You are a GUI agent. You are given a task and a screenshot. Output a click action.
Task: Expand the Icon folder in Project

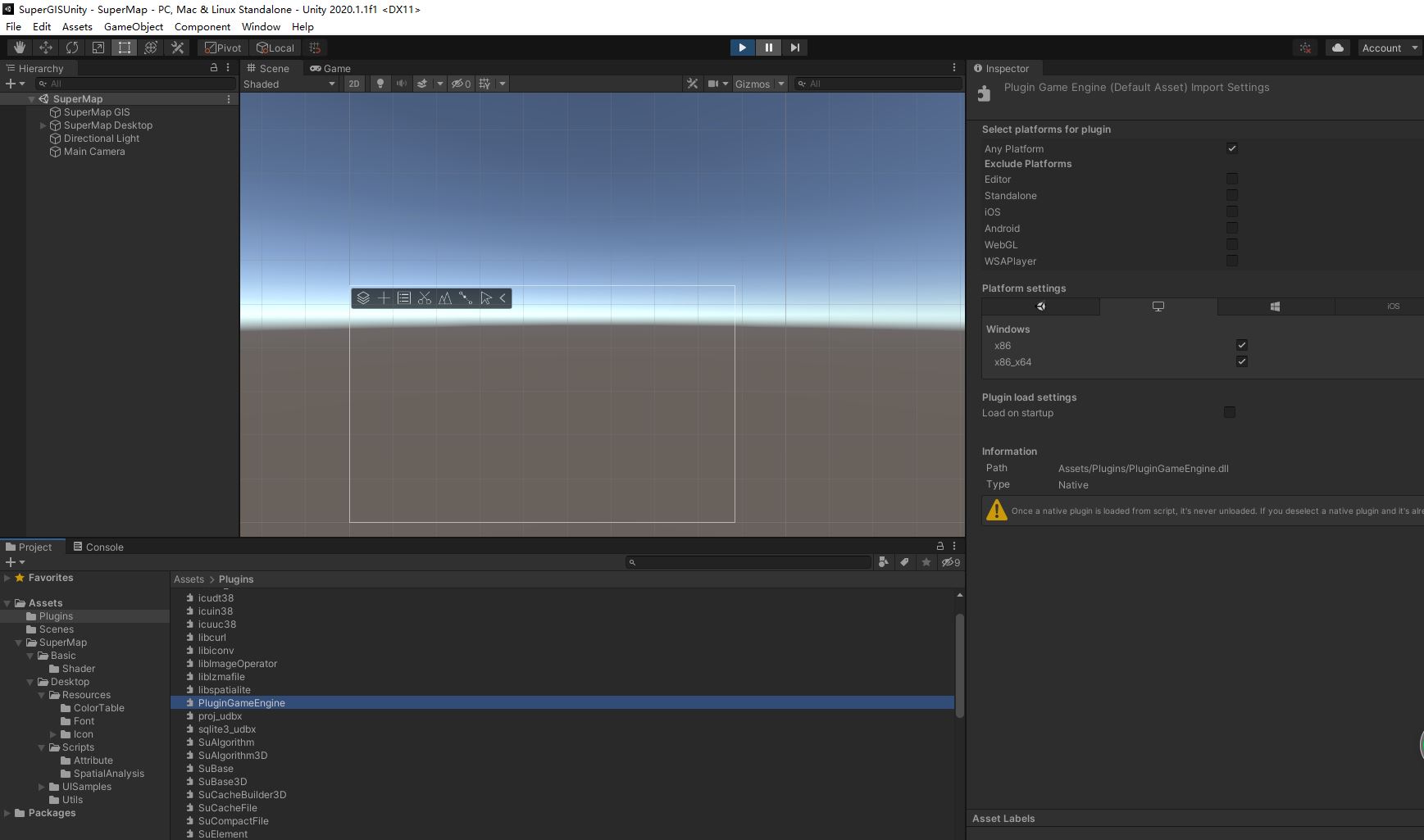coord(52,734)
